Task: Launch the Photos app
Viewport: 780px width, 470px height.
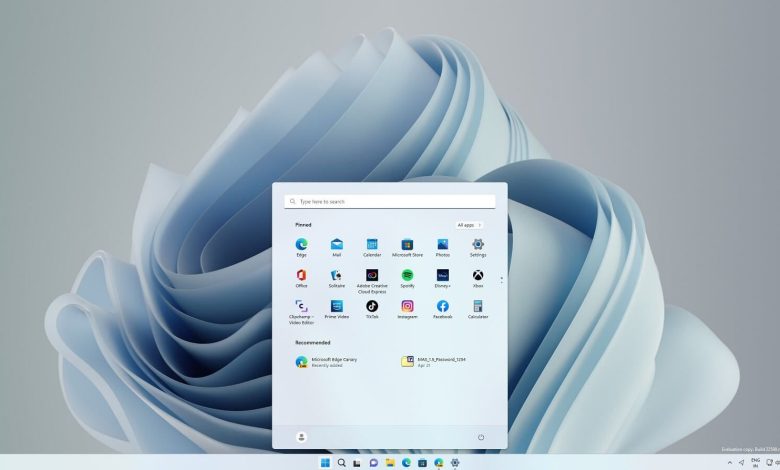Action: [x=443, y=247]
